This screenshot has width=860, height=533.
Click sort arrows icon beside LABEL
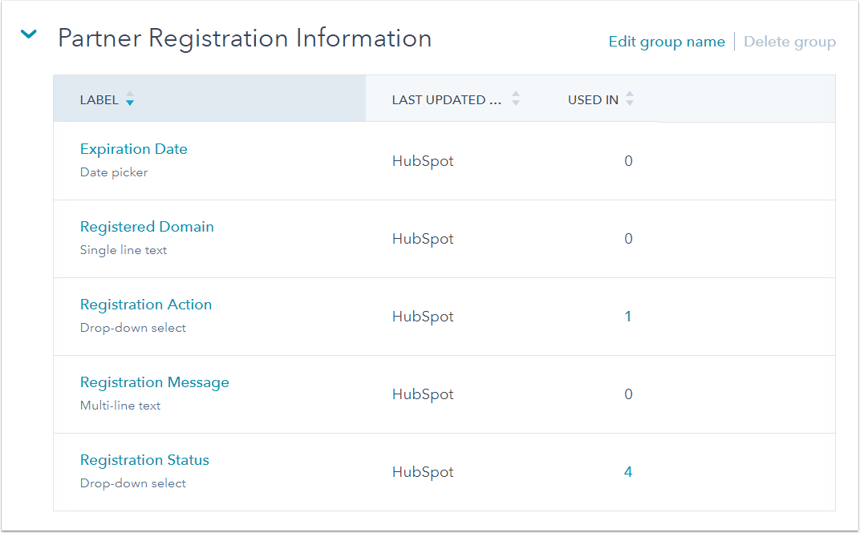(x=130, y=100)
